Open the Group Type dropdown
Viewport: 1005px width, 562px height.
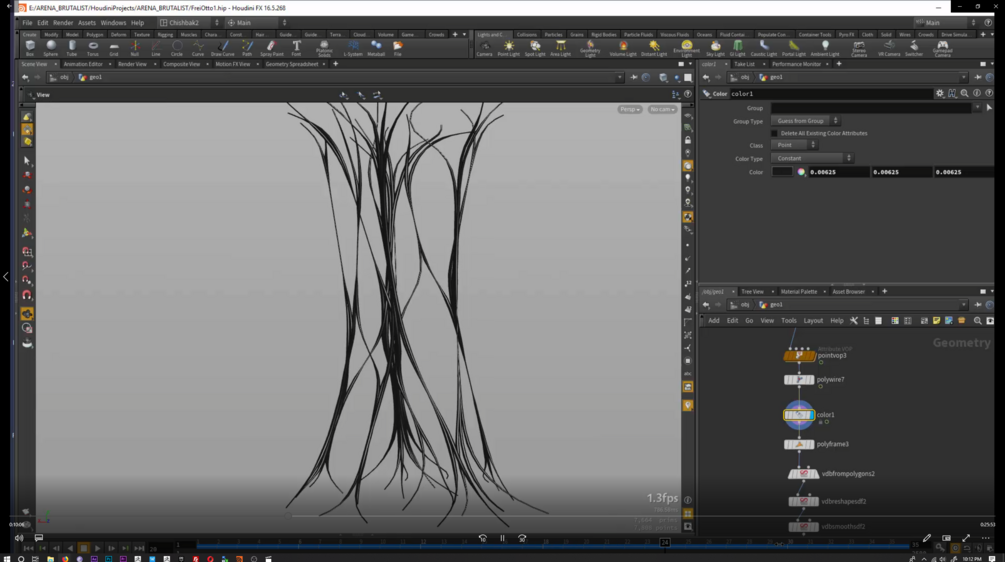point(805,121)
